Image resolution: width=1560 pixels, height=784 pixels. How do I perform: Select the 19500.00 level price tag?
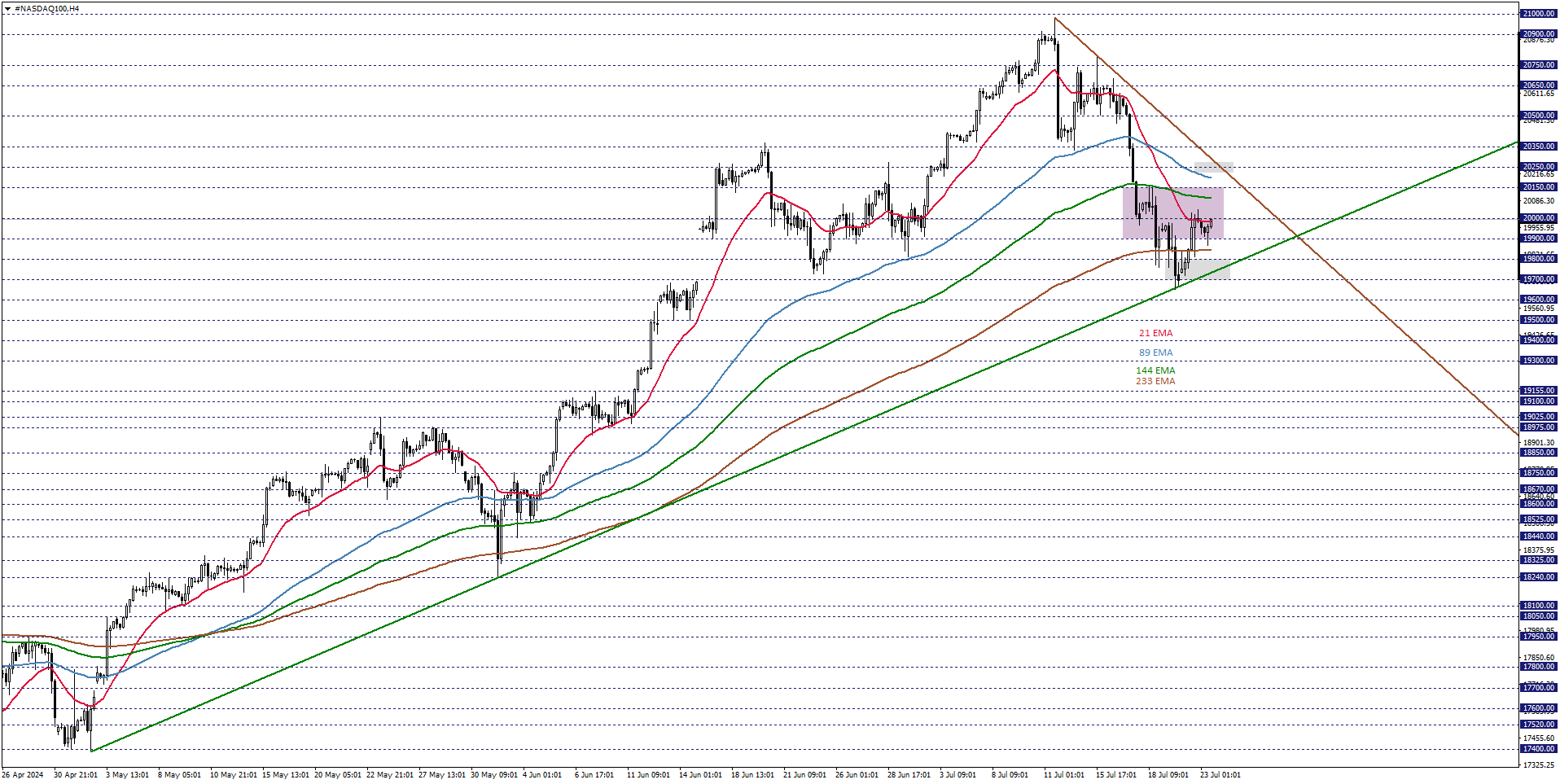[x=1538, y=320]
